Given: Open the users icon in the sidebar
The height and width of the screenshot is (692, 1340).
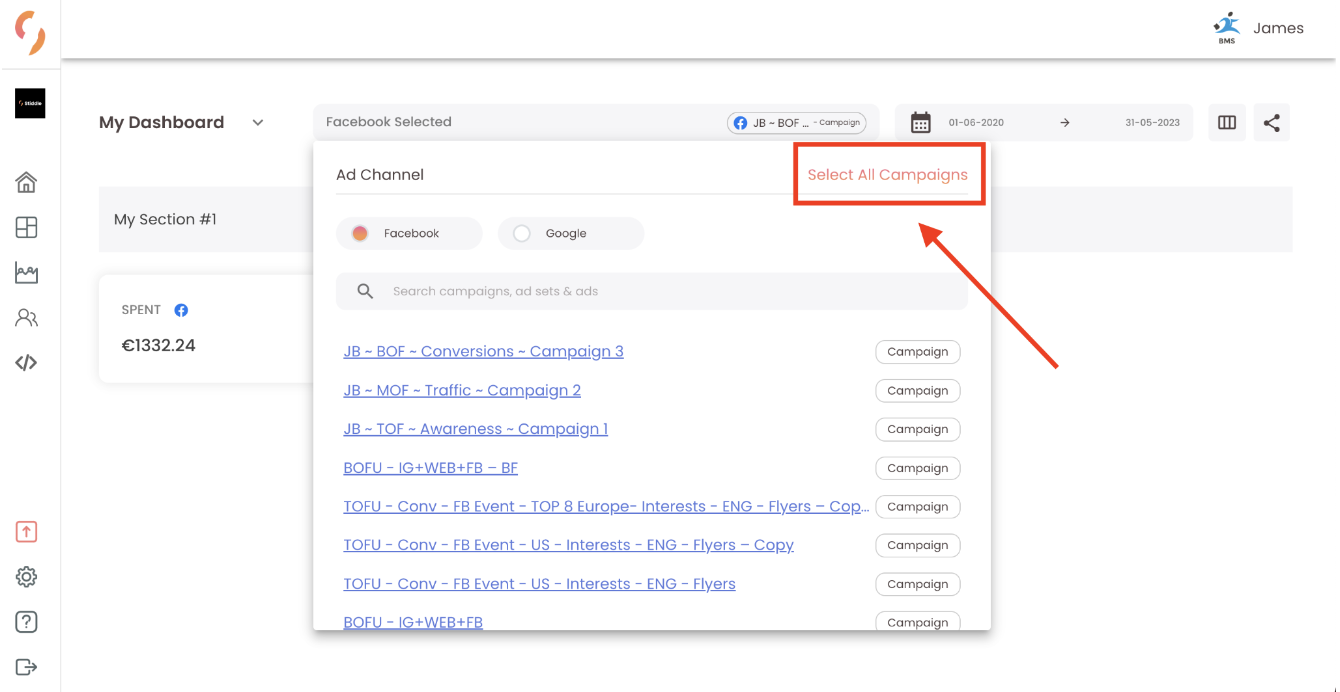Looking at the screenshot, I should tap(27, 318).
